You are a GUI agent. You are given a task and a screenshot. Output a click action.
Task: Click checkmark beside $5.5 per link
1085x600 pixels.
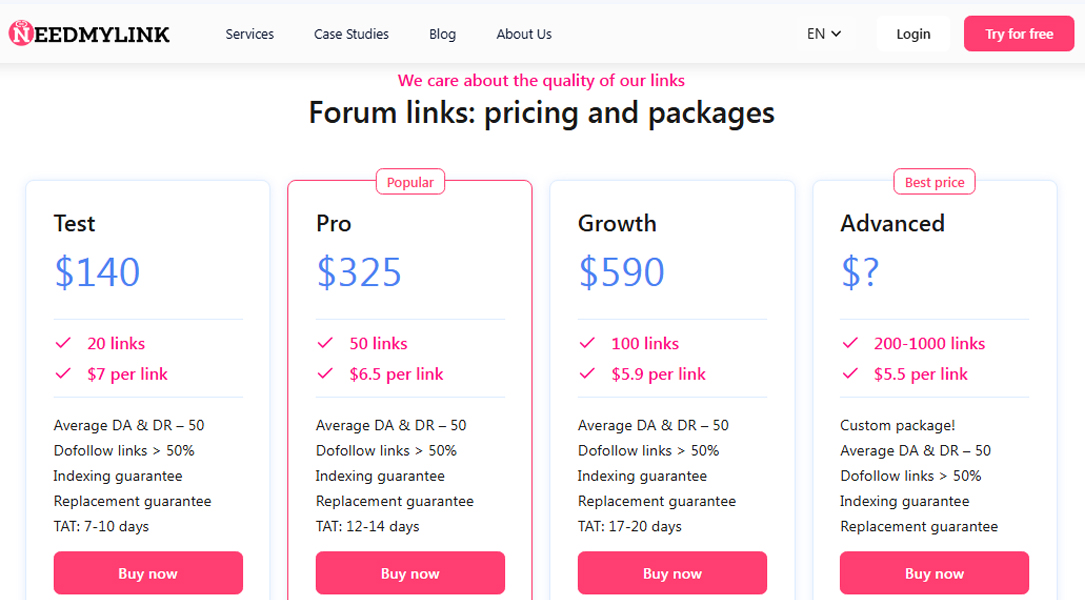click(x=850, y=374)
